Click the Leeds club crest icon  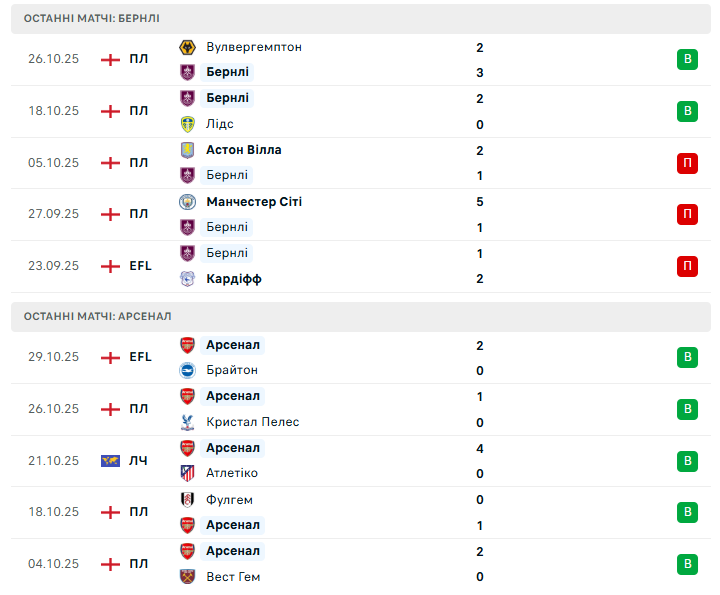tap(186, 124)
